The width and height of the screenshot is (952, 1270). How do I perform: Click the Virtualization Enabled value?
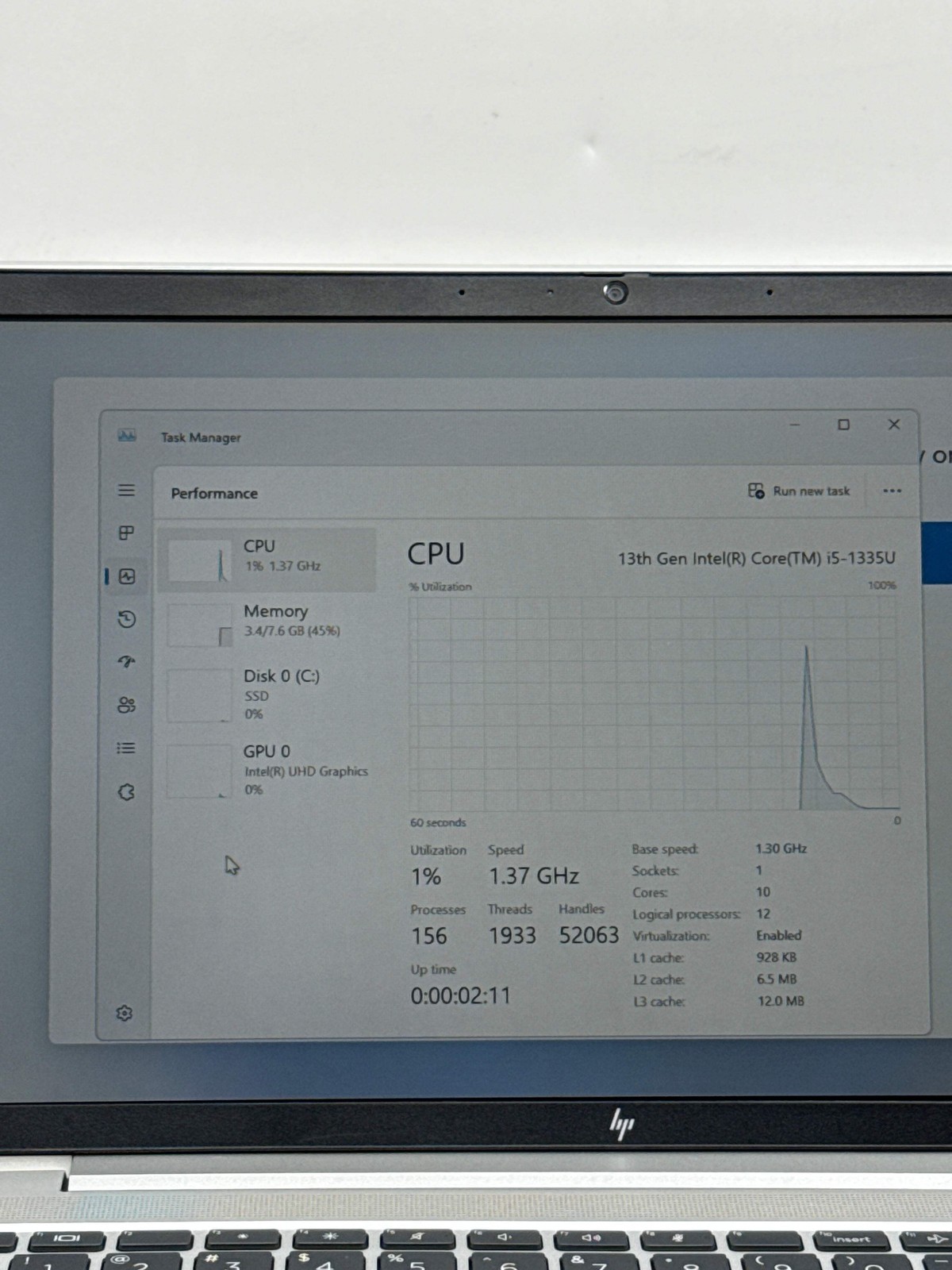pos(778,935)
